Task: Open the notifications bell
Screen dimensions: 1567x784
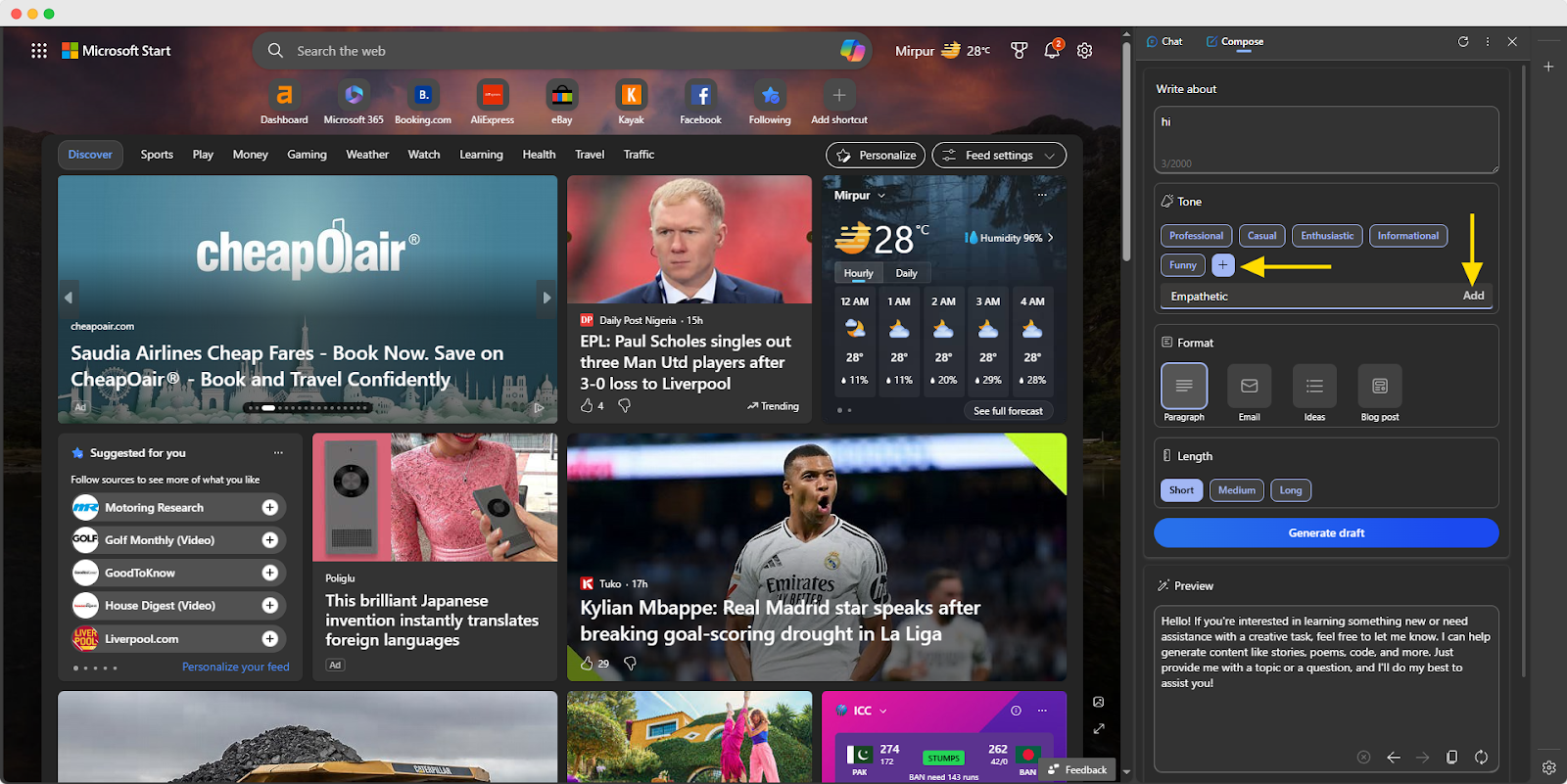Action: pos(1052,51)
